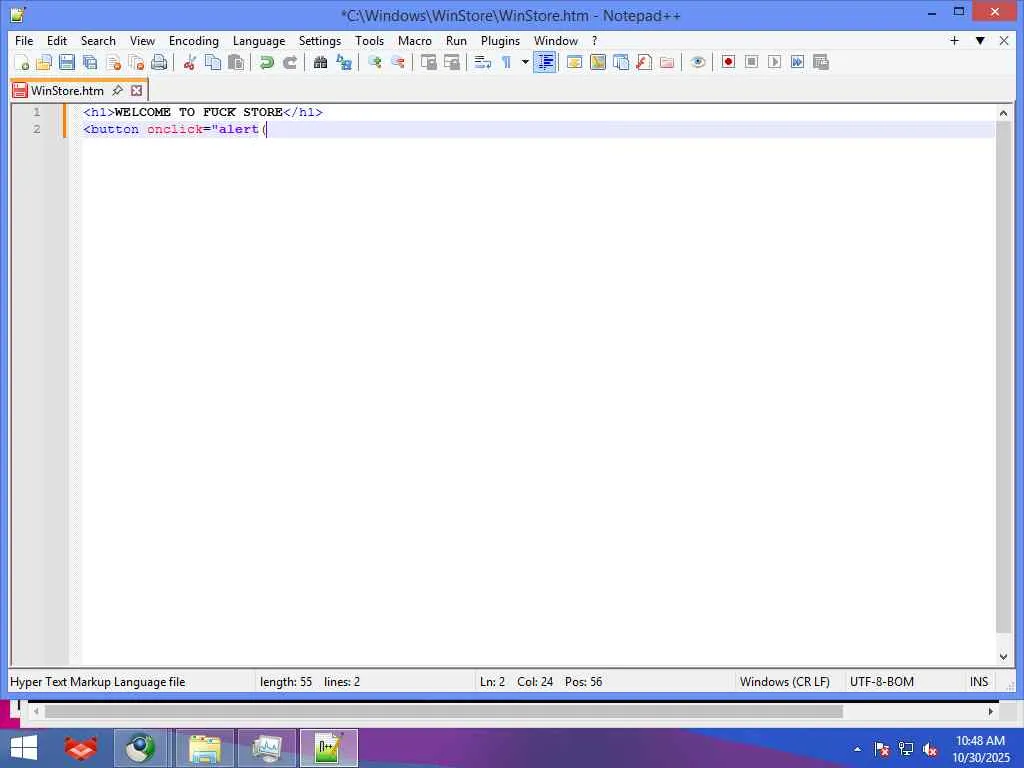Open the Settings menu
Image resolution: width=1024 pixels, height=768 pixels.
click(320, 40)
